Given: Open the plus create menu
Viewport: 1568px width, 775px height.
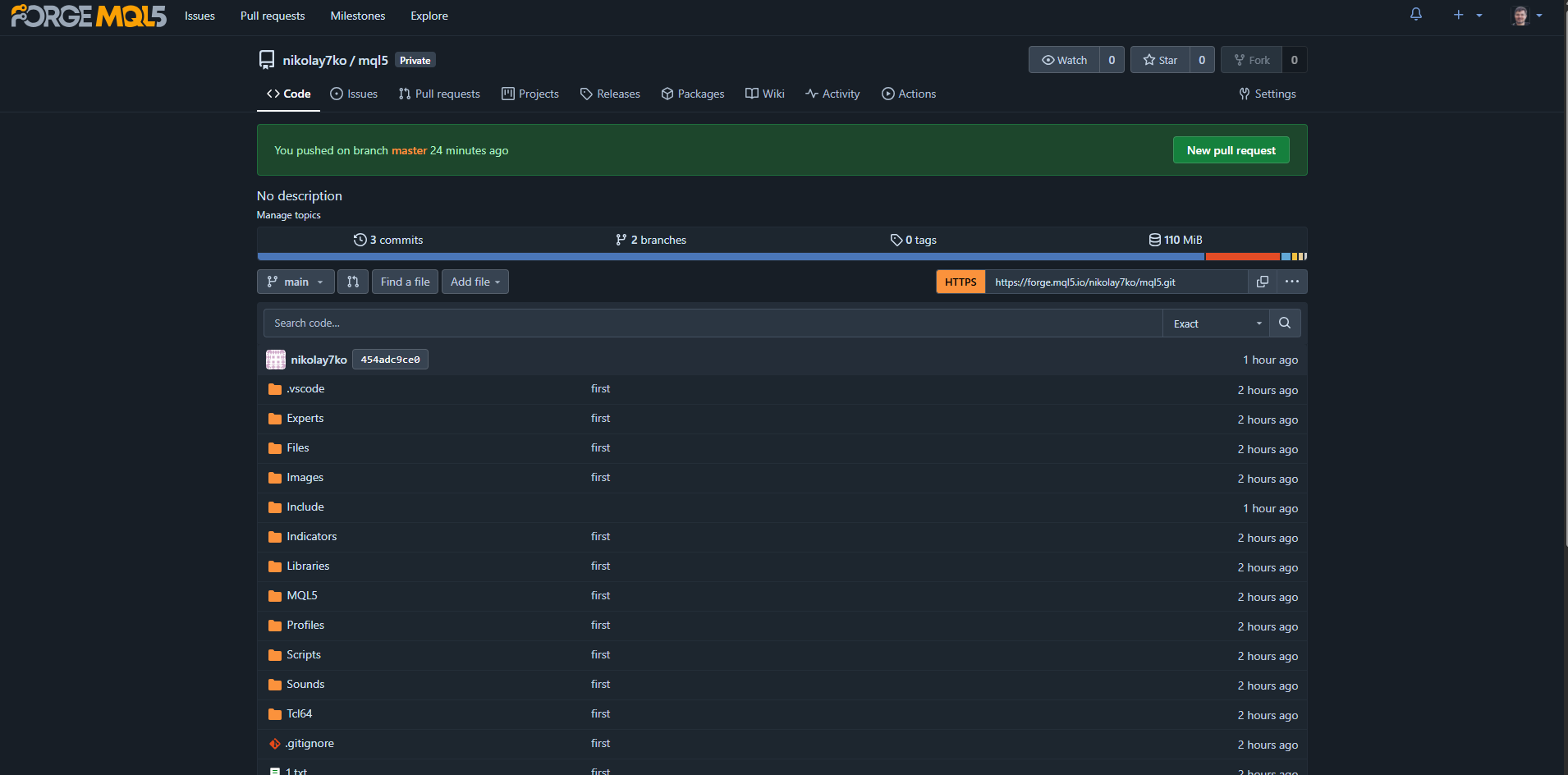Looking at the screenshot, I should [1467, 15].
